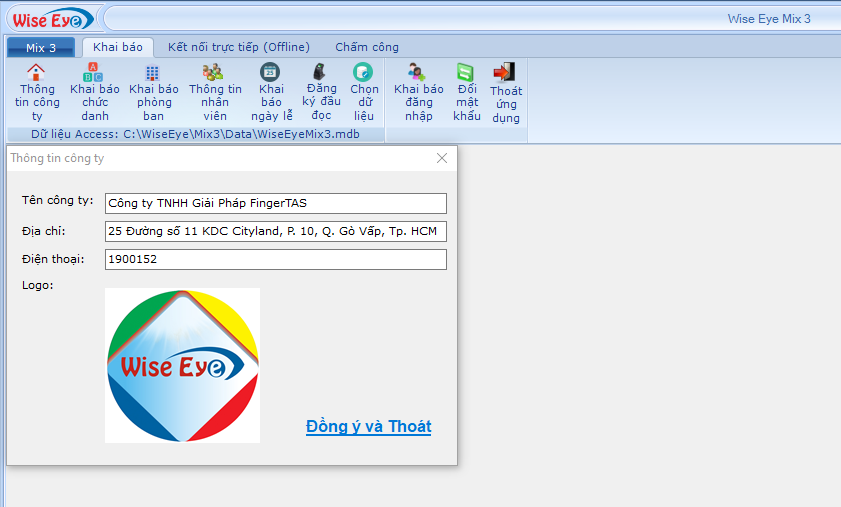The height and width of the screenshot is (507, 841).
Task: Click the Khai báo chức danh icon
Action: point(94,74)
